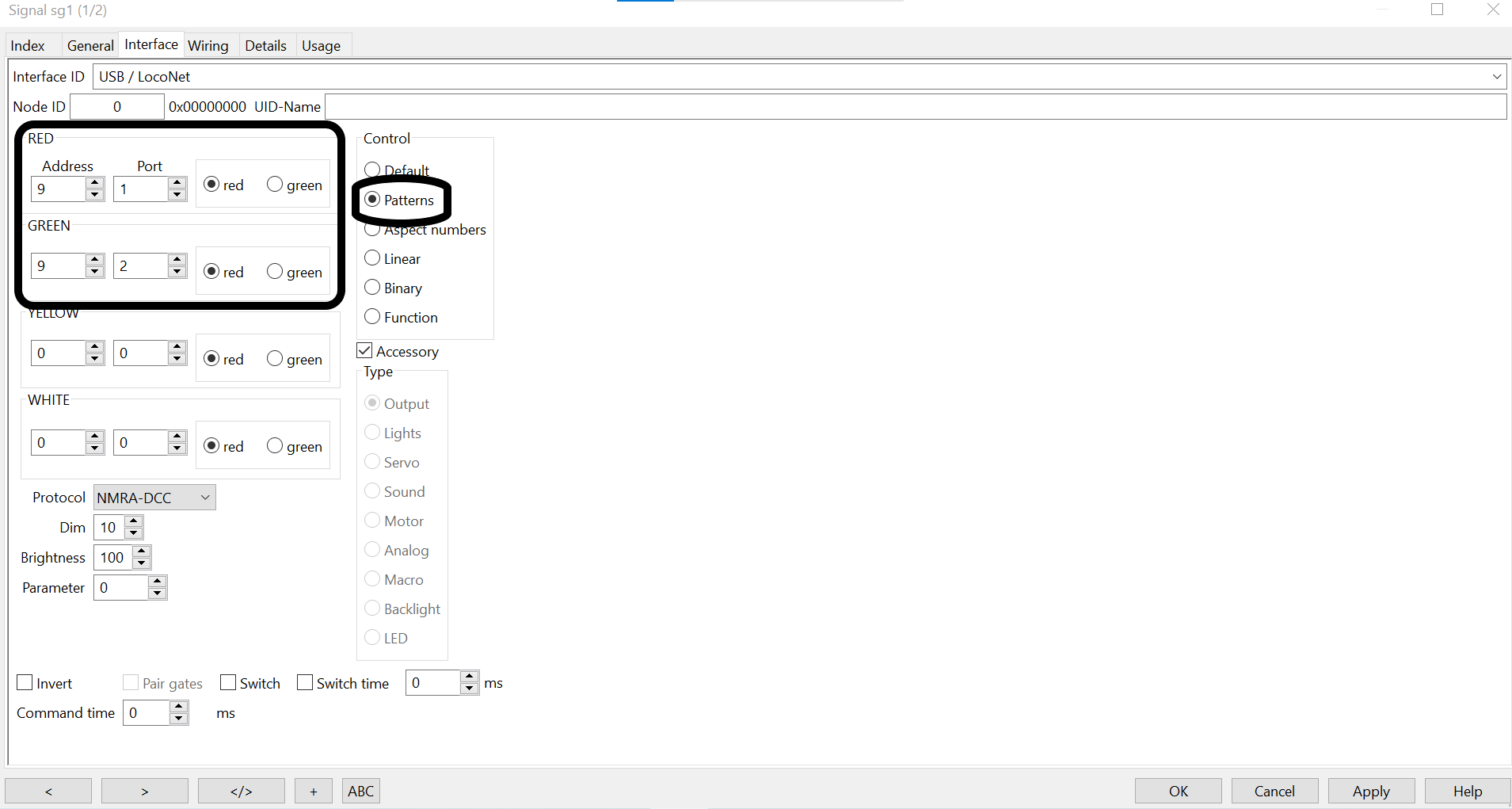This screenshot has width=1512, height=809.
Task: Click the + add button
Action: [314, 792]
